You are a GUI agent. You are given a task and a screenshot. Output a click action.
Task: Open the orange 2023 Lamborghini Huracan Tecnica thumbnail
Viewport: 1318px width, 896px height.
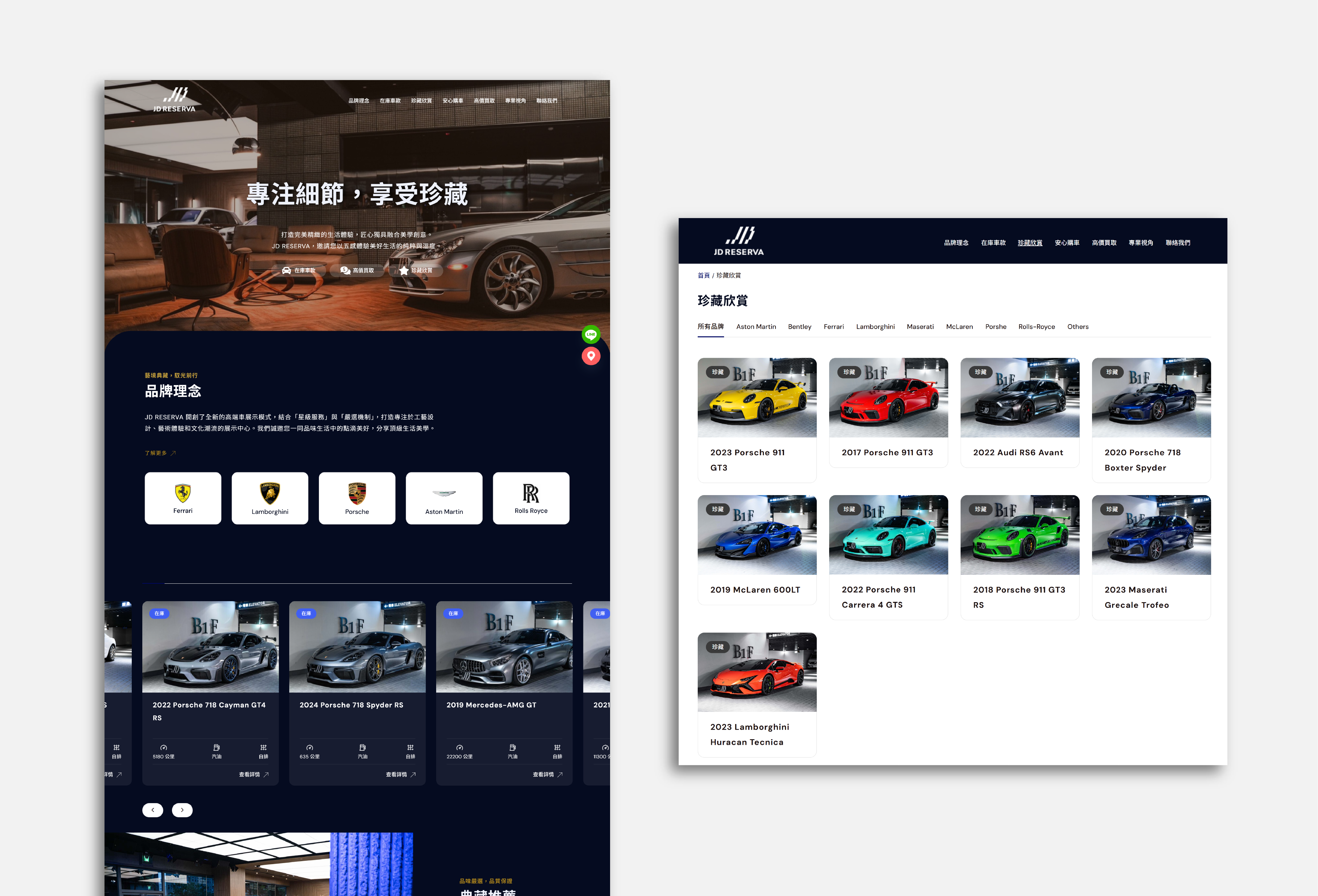point(757,672)
